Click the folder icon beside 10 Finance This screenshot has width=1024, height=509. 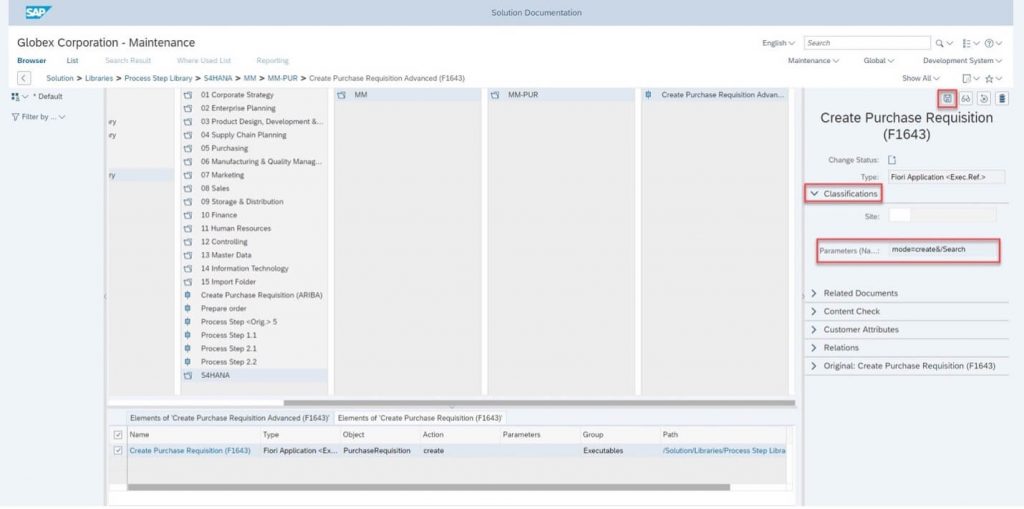pos(188,215)
